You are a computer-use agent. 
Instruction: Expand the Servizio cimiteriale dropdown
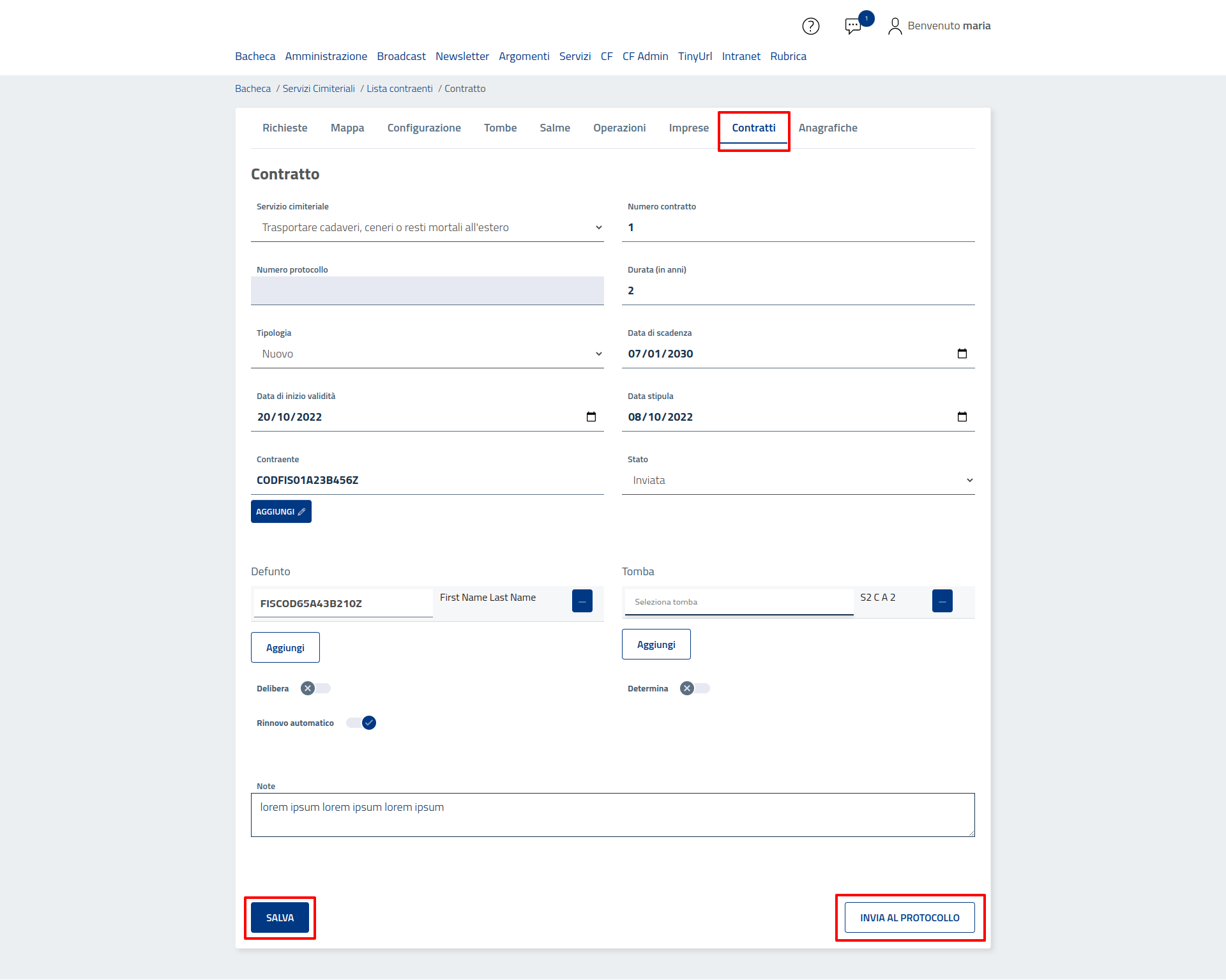(x=427, y=228)
